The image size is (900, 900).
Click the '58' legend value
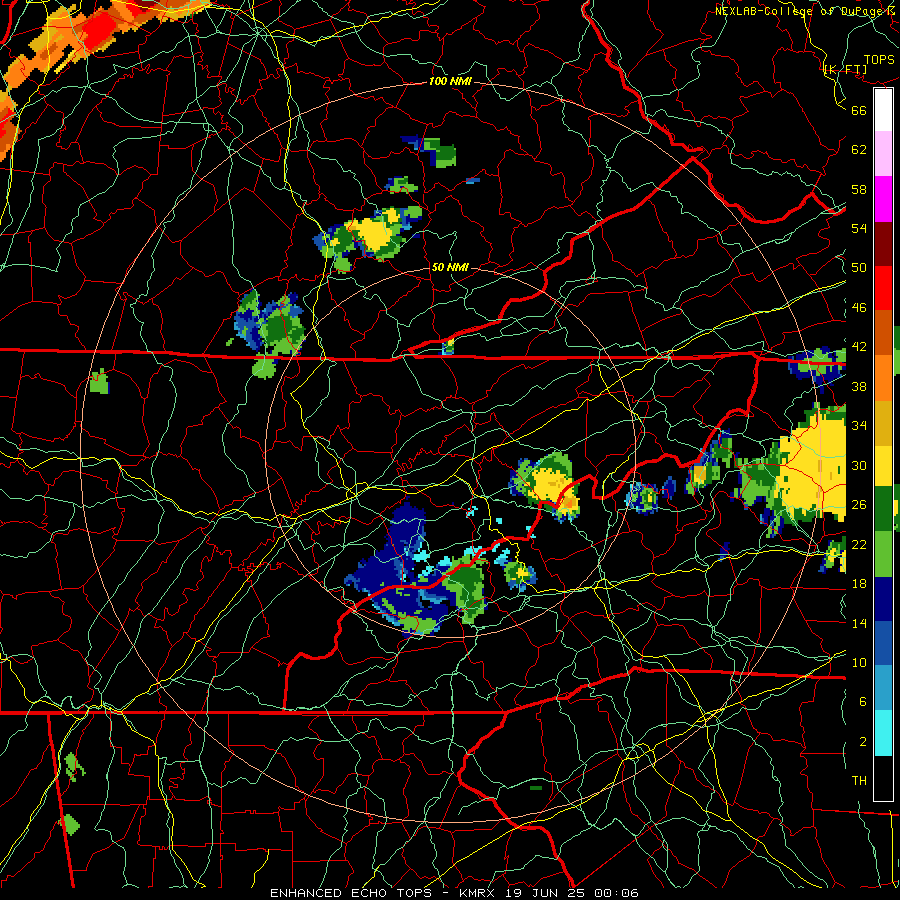pyautogui.click(x=859, y=189)
